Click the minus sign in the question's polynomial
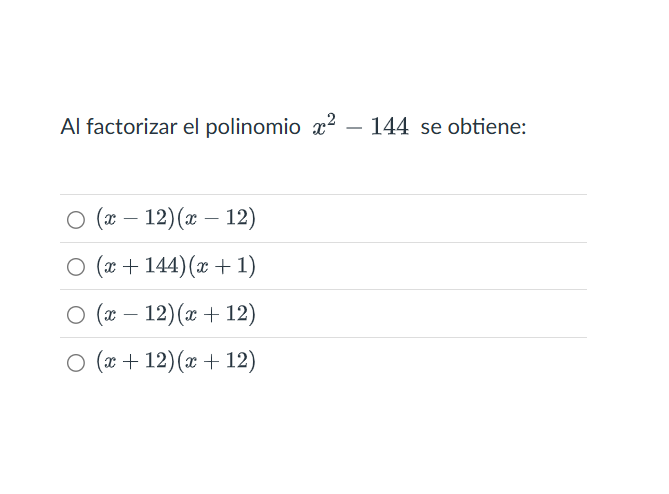This screenshot has width=669, height=494. click(x=354, y=127)
